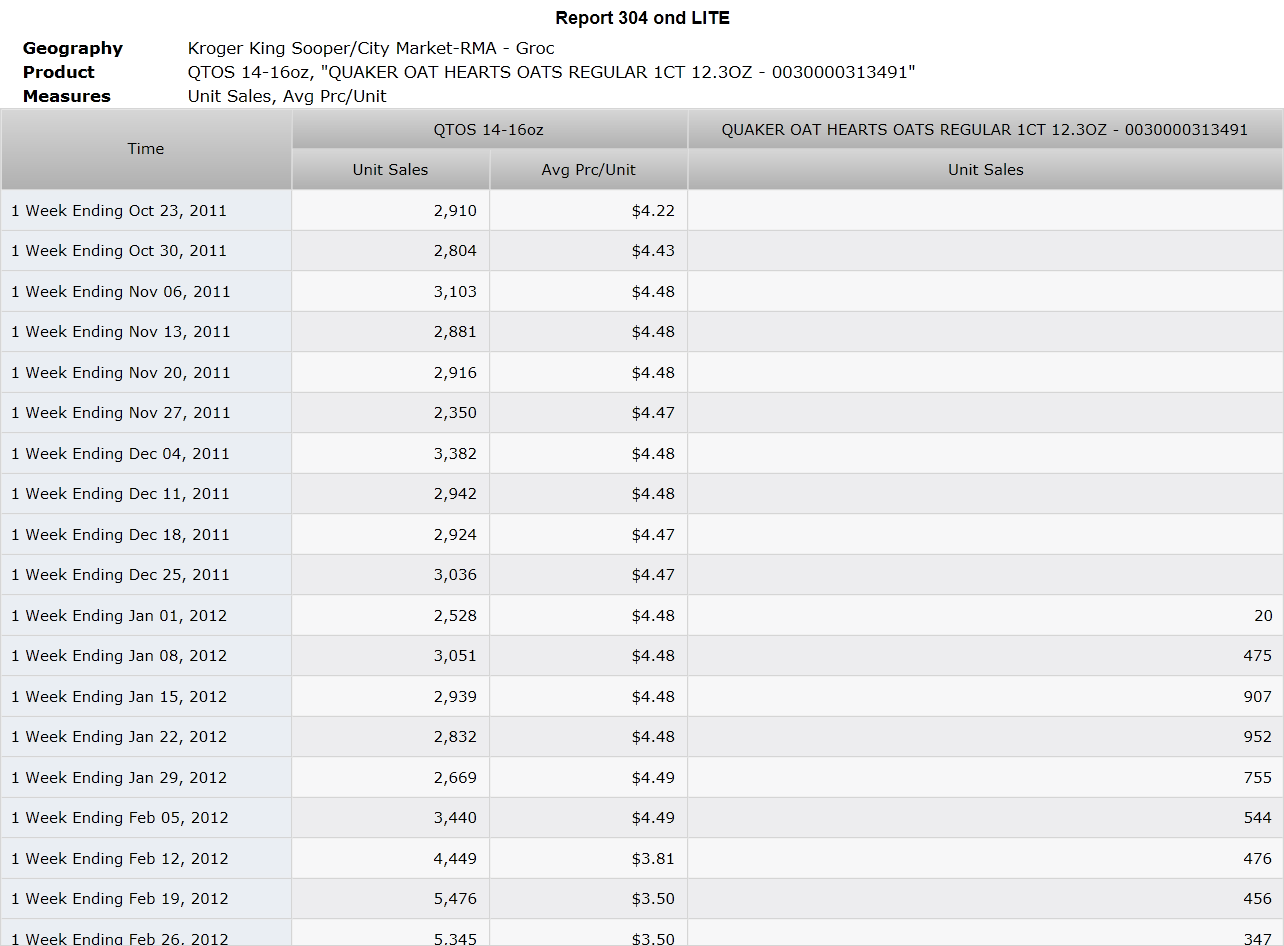Image resolution: width=1284 pixels, height=946 pixels.
Task: Select Quaker Oat Hearts unit sales 952
Action: point(1258,737)
